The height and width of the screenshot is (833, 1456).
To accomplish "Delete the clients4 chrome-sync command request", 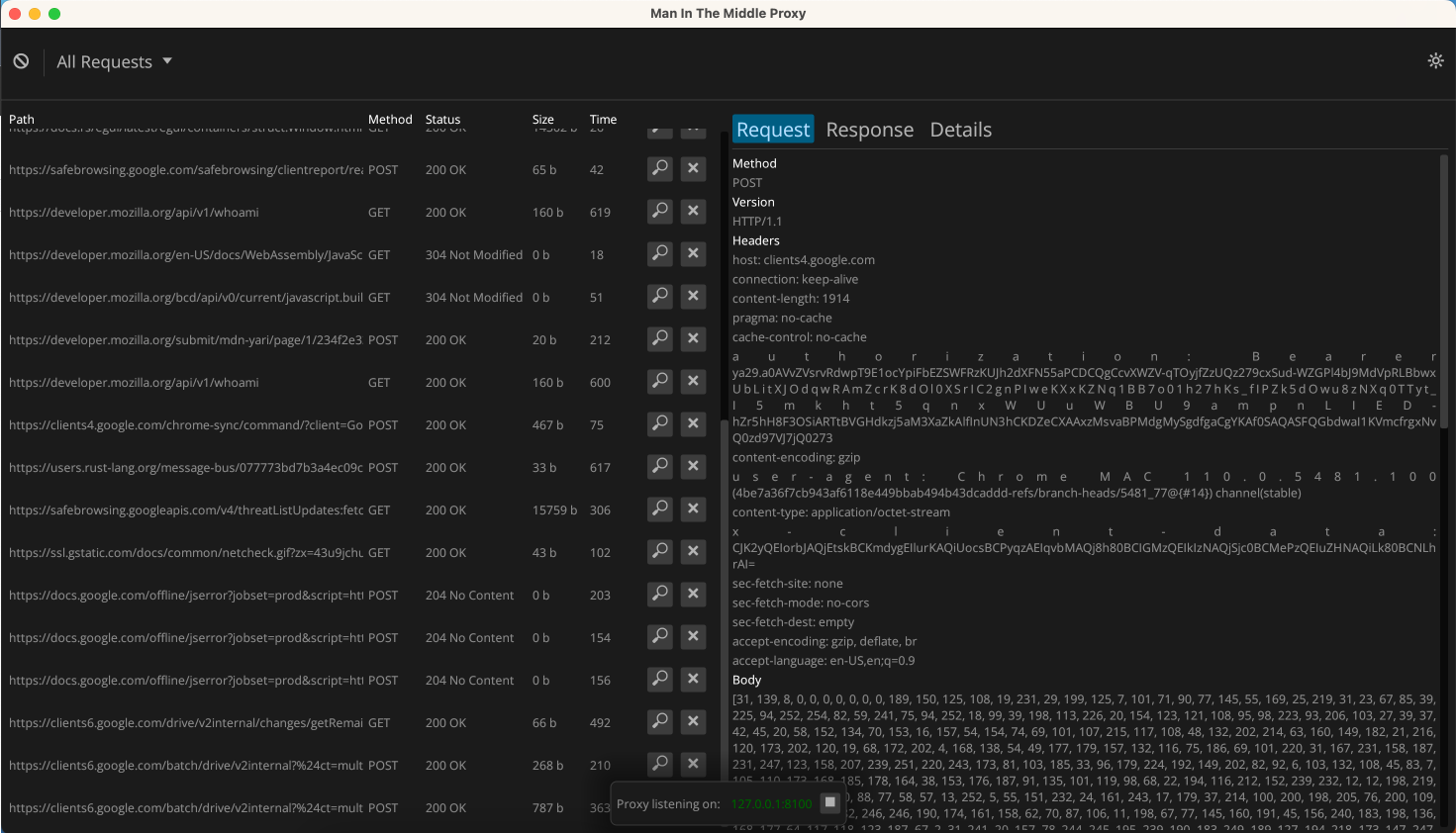I will [x=694, y=424].
